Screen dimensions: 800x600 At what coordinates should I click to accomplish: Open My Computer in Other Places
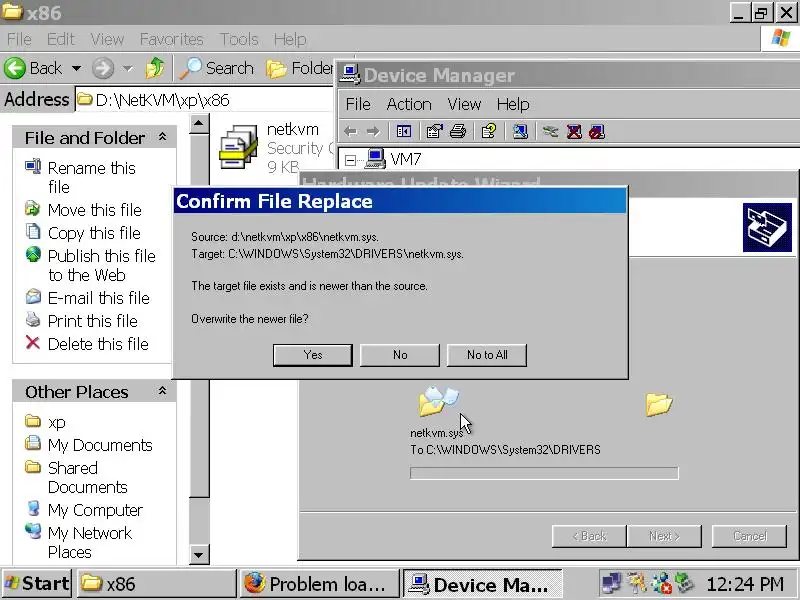tap(95, 510)
